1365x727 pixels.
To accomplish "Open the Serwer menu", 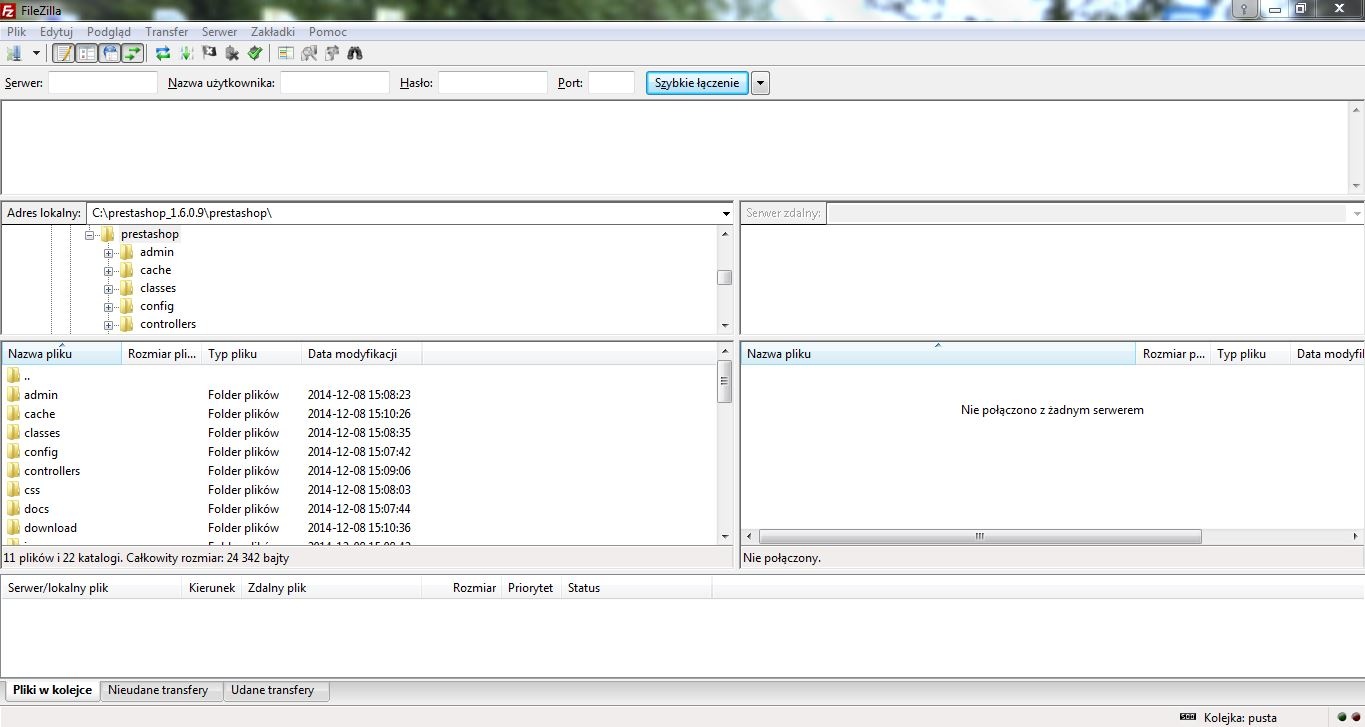I will [x=219, y=32].
